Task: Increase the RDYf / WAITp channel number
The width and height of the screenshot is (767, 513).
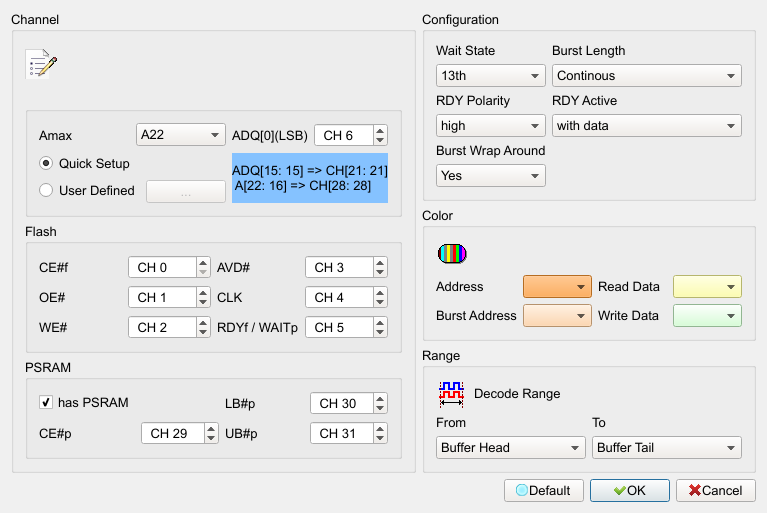Action: 380,322
